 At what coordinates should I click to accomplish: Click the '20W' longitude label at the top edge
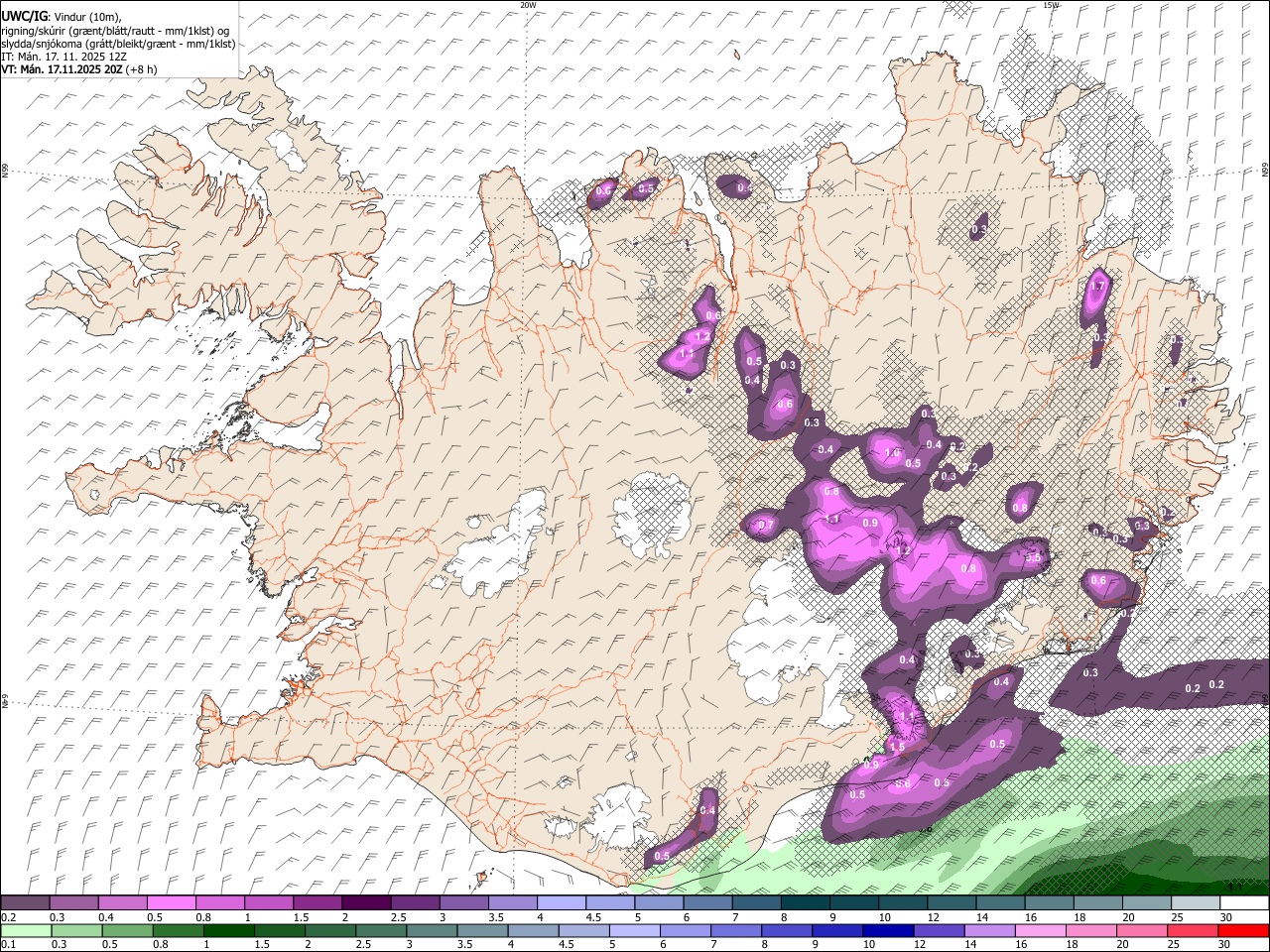pyautogui.click(x=528, y=5)
